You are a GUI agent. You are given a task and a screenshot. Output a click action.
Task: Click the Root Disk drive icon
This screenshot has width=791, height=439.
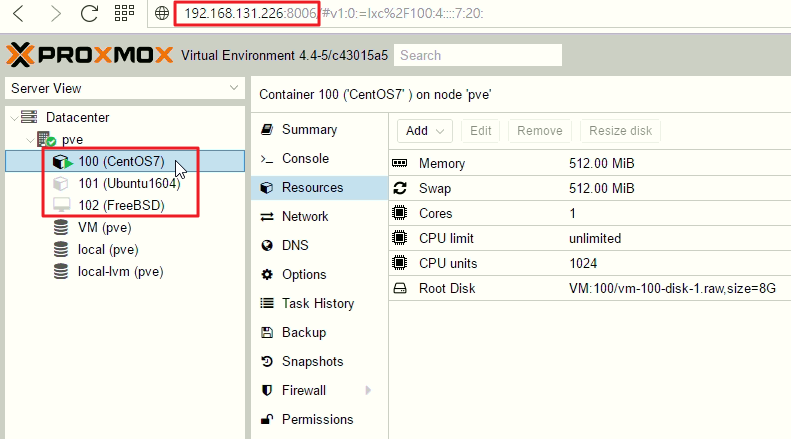400,288
